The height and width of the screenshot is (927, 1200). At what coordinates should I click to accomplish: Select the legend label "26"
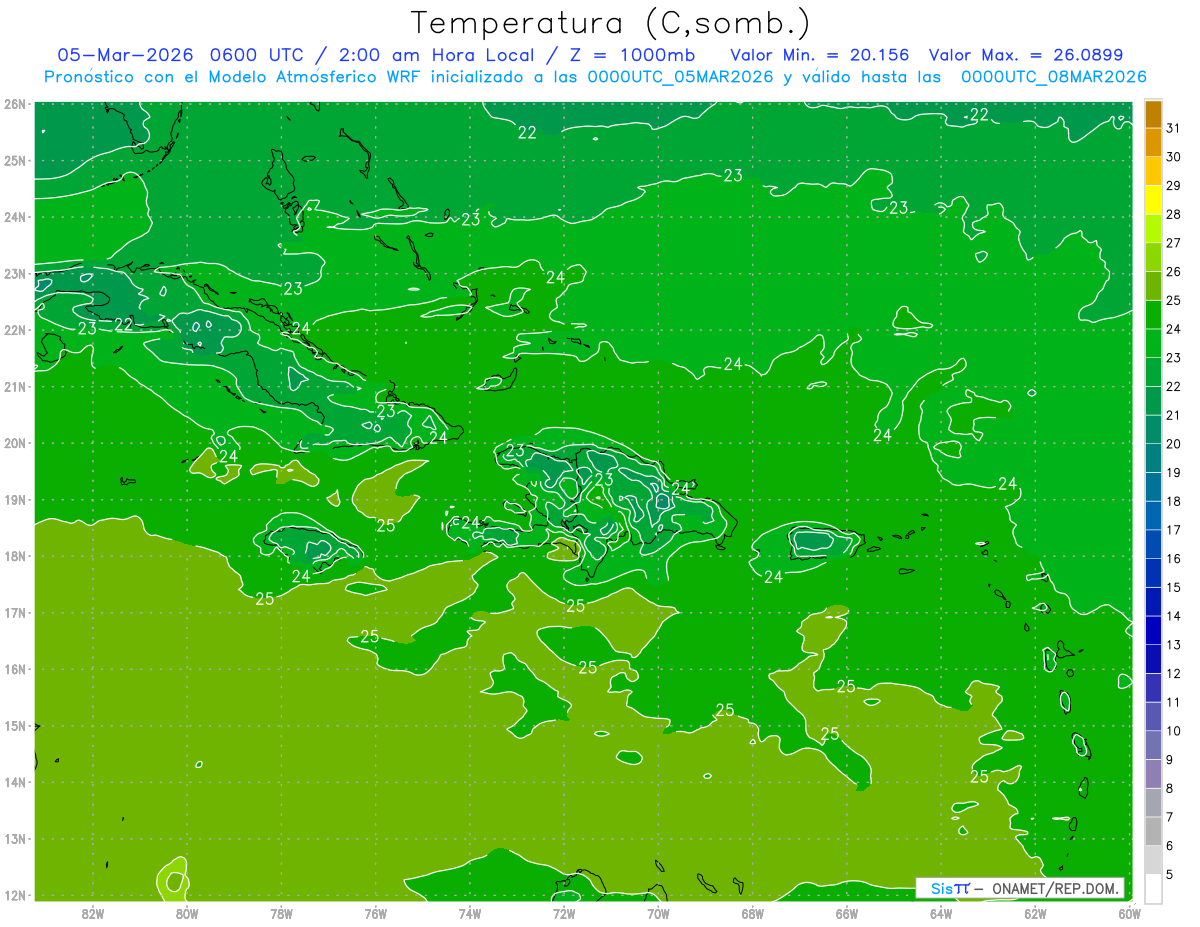pos(1173,272)
